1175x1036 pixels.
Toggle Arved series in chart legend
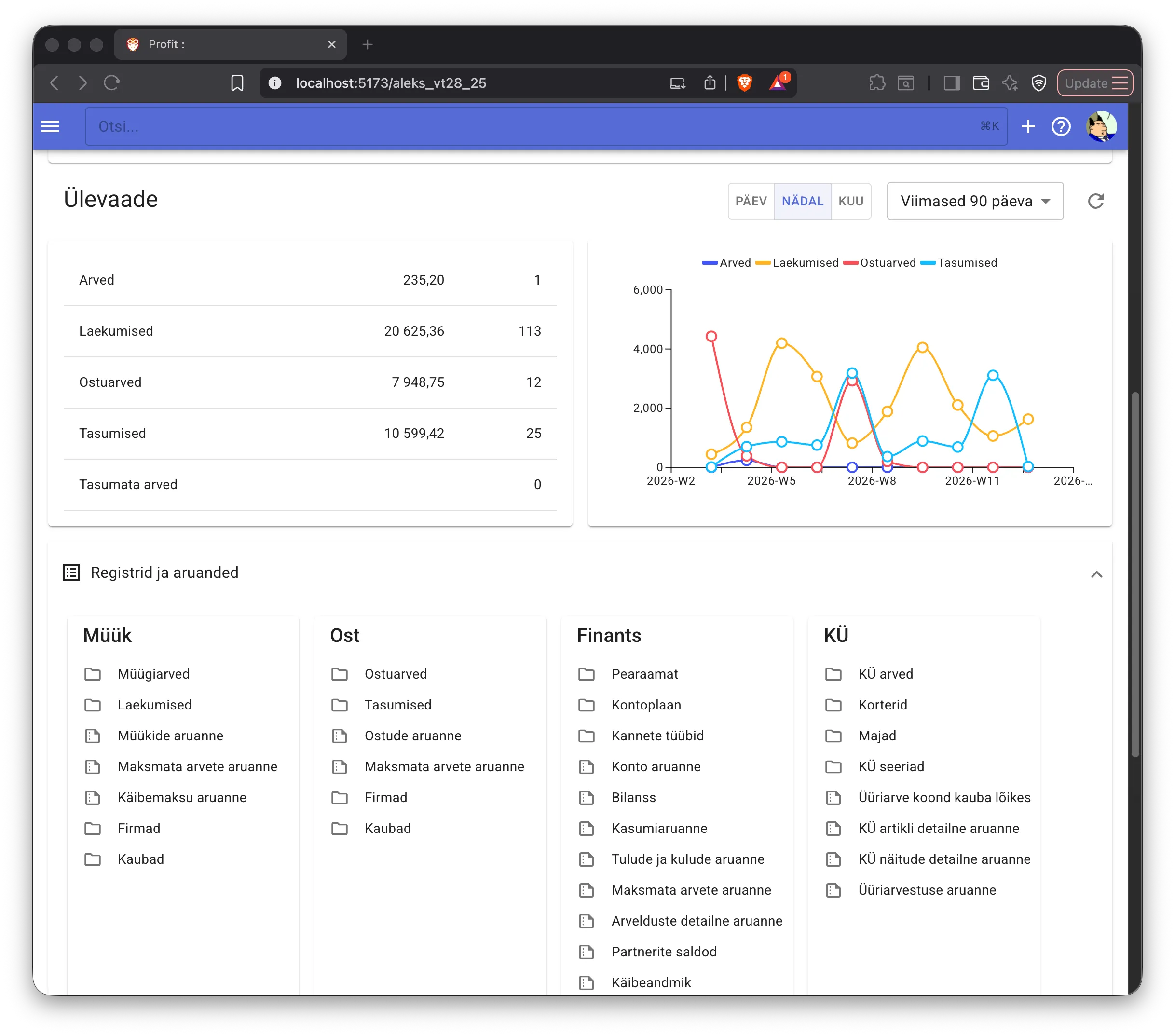[x=726, y=263]
